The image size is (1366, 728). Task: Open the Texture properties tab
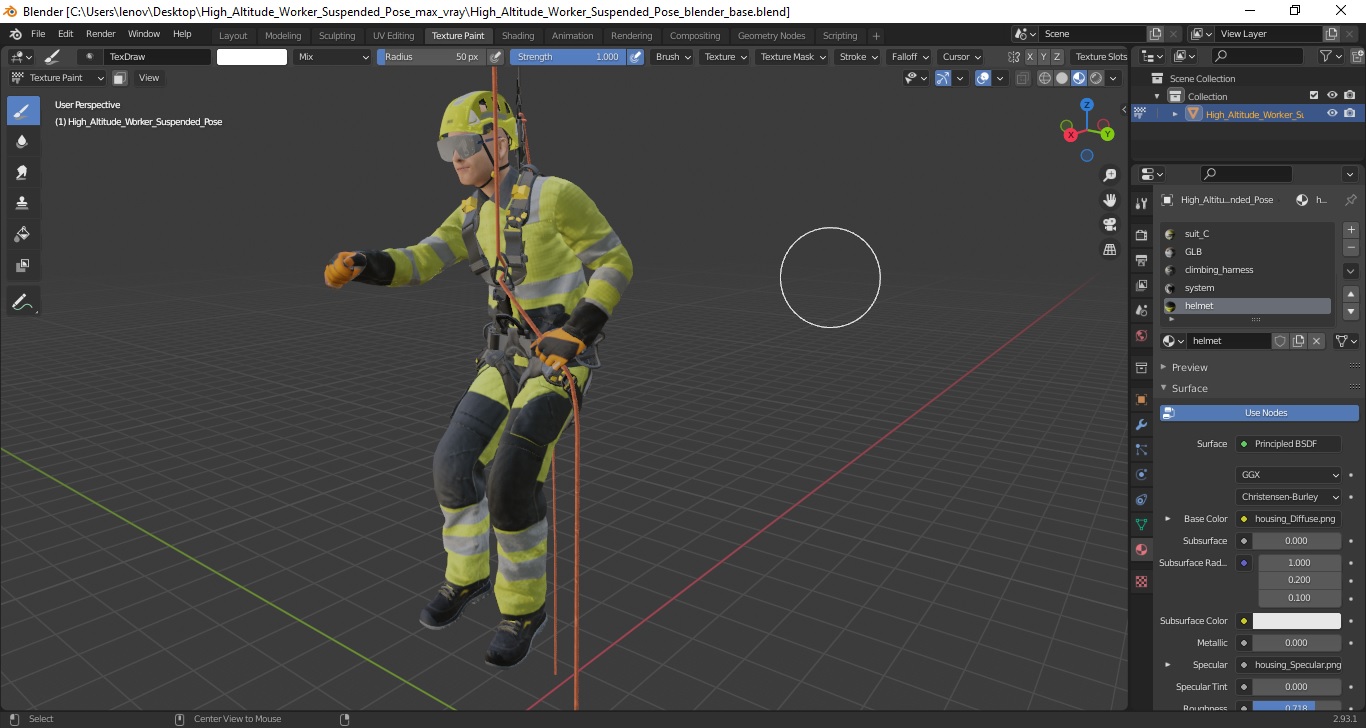[1141, 581]
